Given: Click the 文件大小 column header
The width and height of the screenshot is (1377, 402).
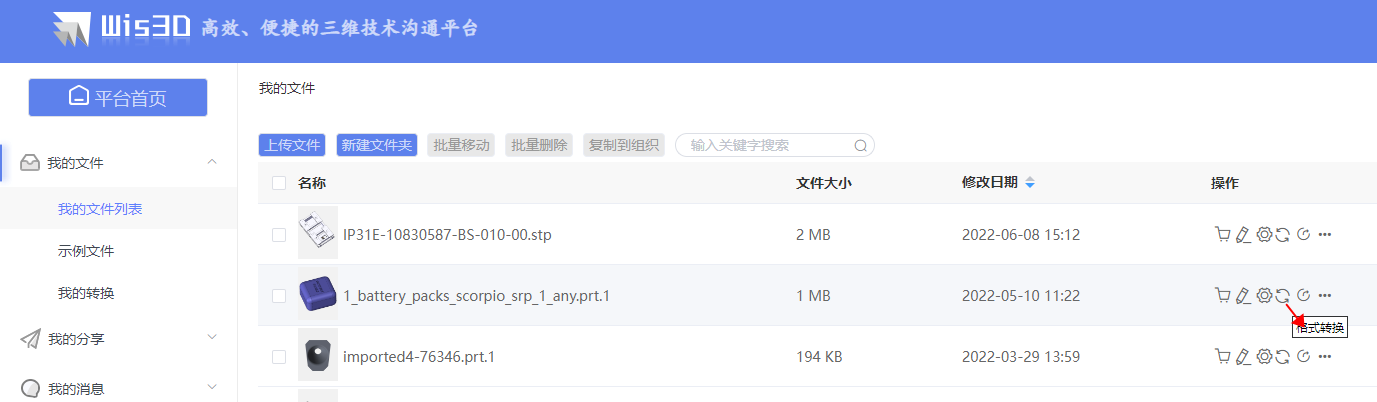Looking at the screenshot, I should tap(823, 183).
